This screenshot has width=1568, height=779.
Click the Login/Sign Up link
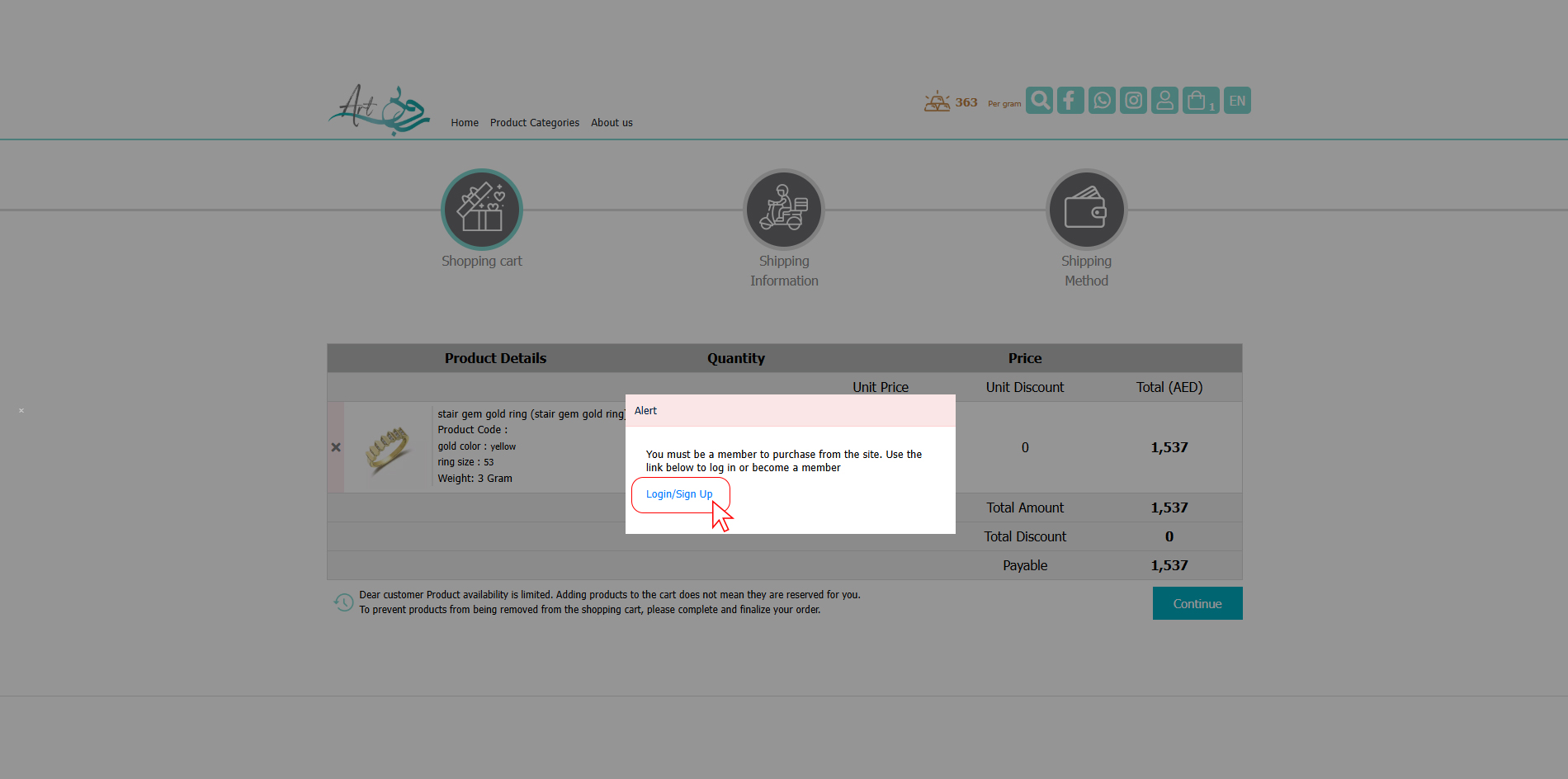[678, 494]
